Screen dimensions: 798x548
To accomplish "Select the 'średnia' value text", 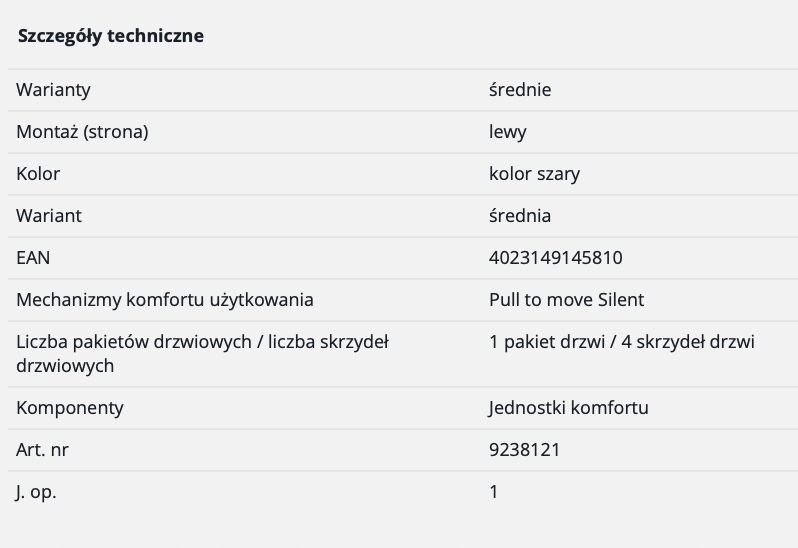I will [x=520, y=216].
